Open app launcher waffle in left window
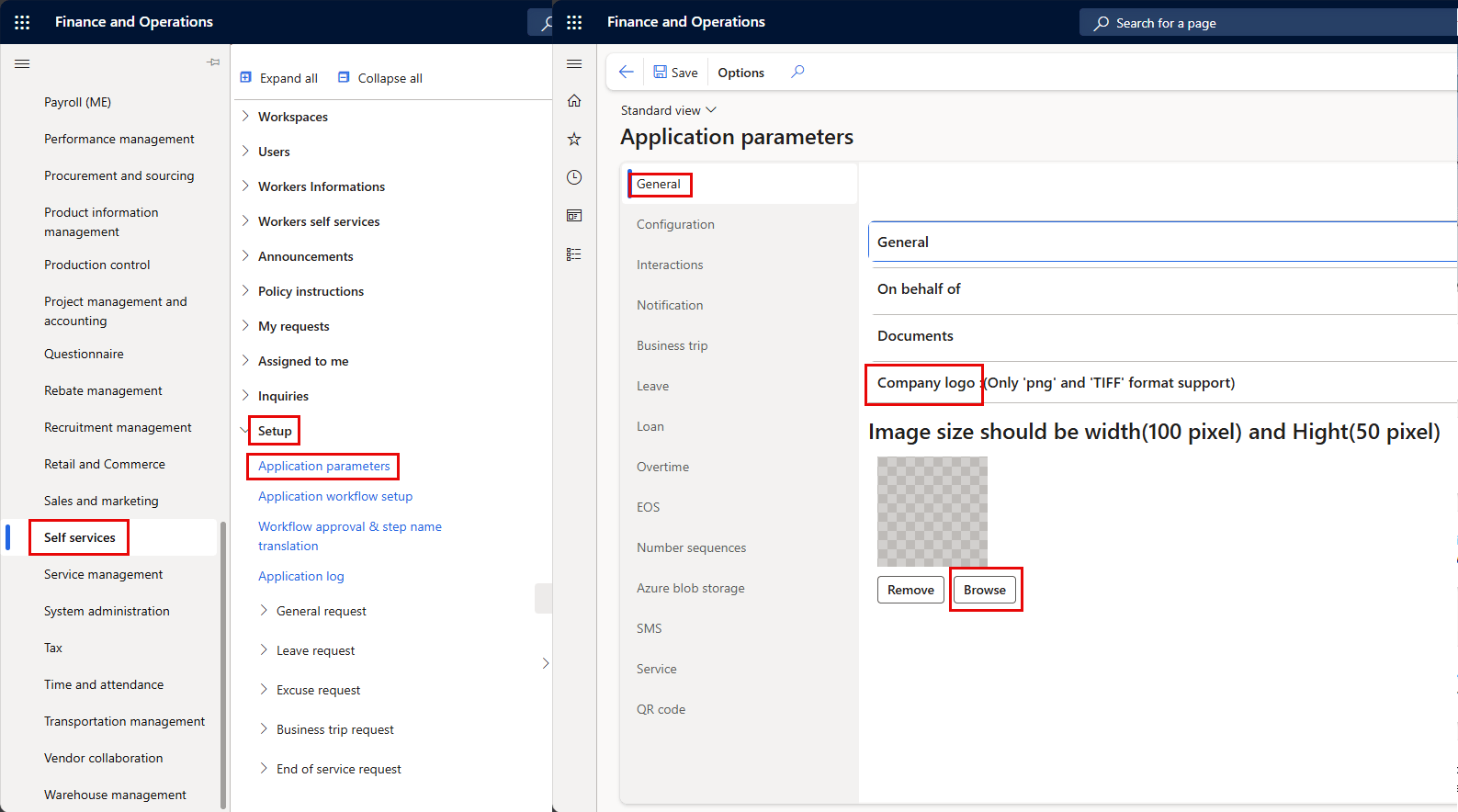1458x812 pixels. (x=22, y=22)
